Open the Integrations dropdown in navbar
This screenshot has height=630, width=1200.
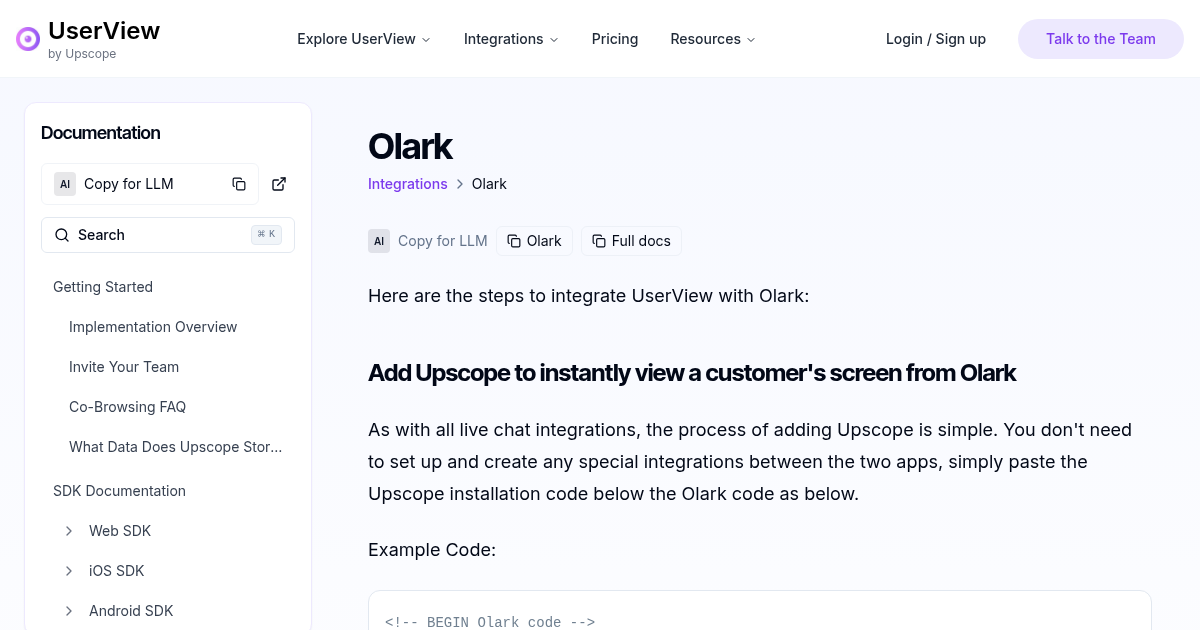(511, 39)
